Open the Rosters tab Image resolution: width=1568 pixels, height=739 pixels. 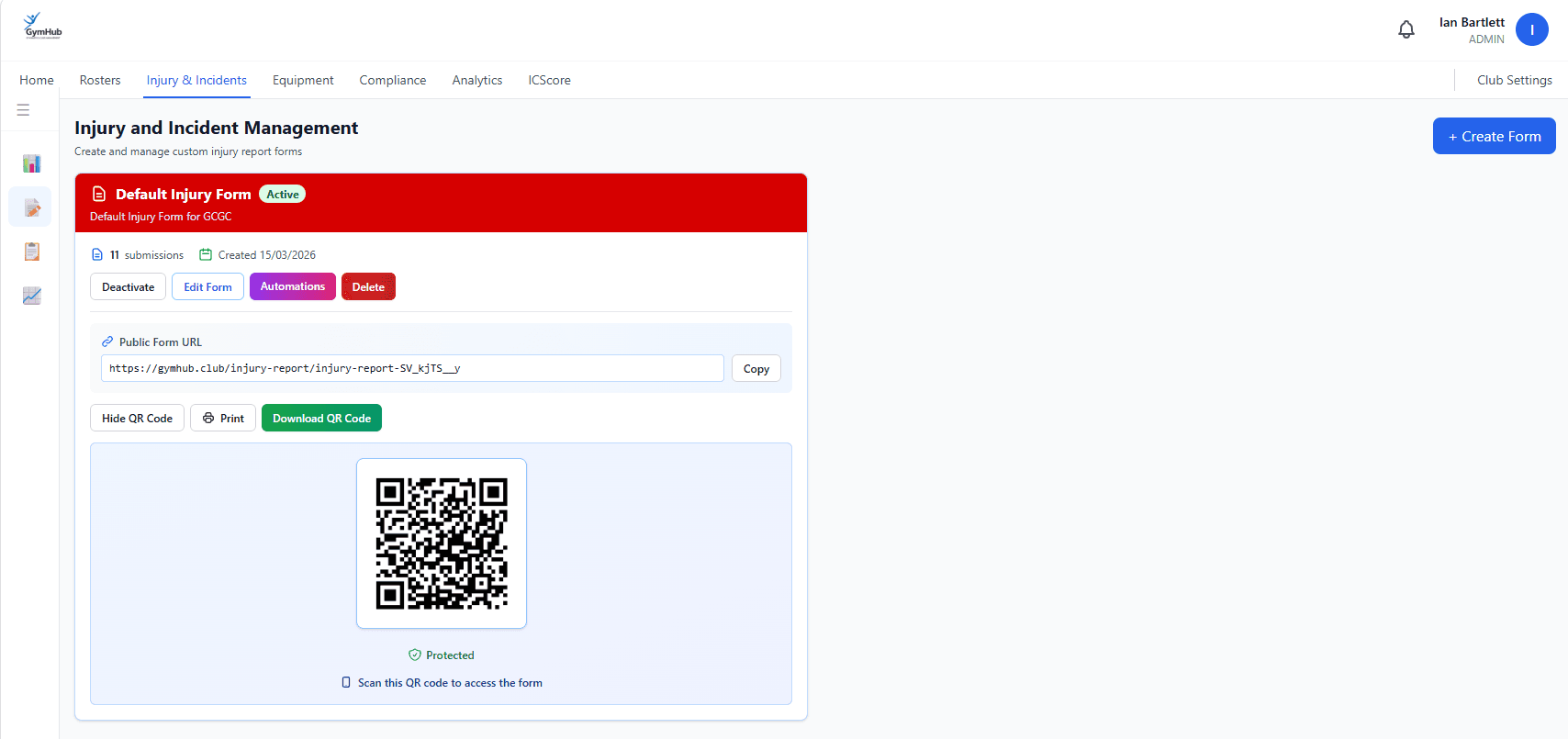[100, 81]
